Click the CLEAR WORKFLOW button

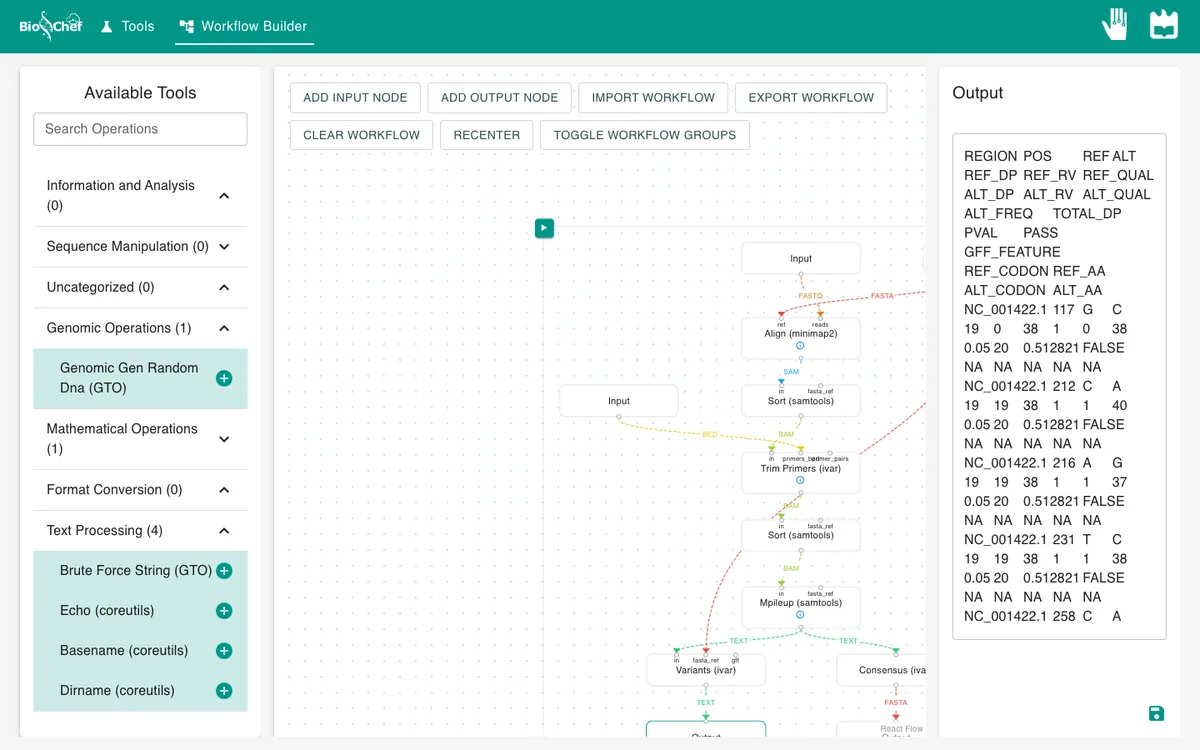(x=362, y=135)
